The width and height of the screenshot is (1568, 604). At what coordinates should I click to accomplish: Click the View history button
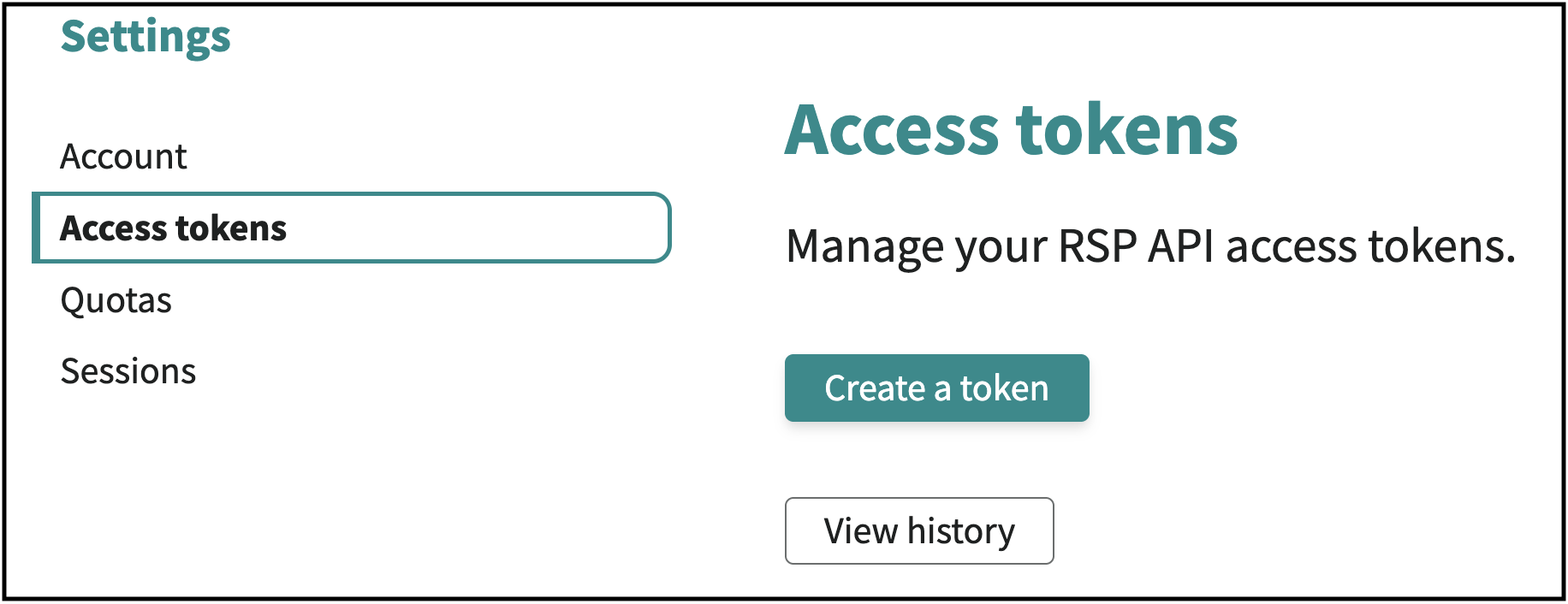coord(919,531)
